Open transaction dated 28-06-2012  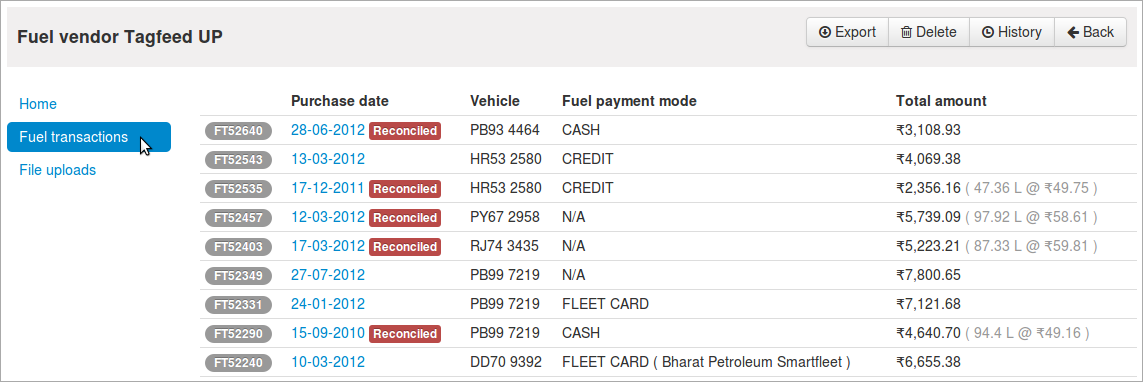(x=327, y=130)
